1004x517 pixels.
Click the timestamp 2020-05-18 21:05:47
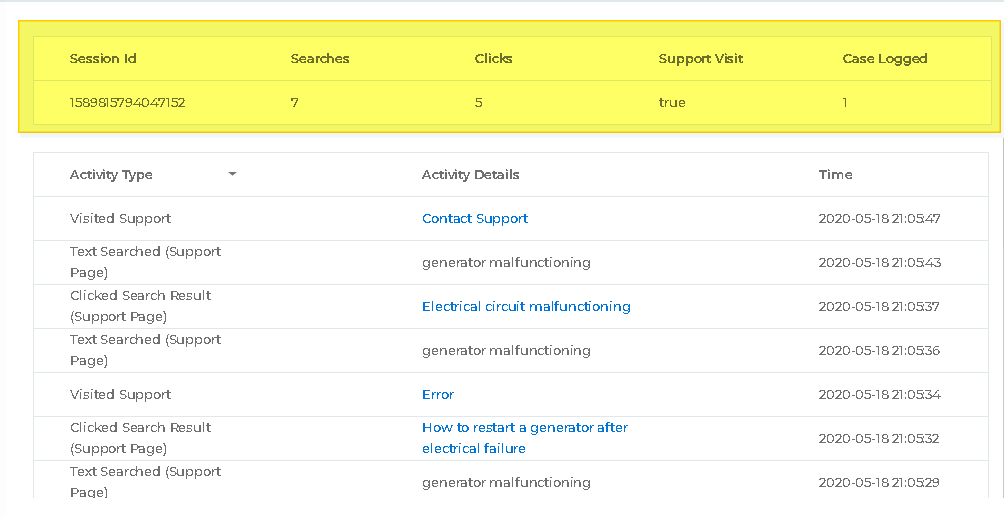click(x=879, y=218)
